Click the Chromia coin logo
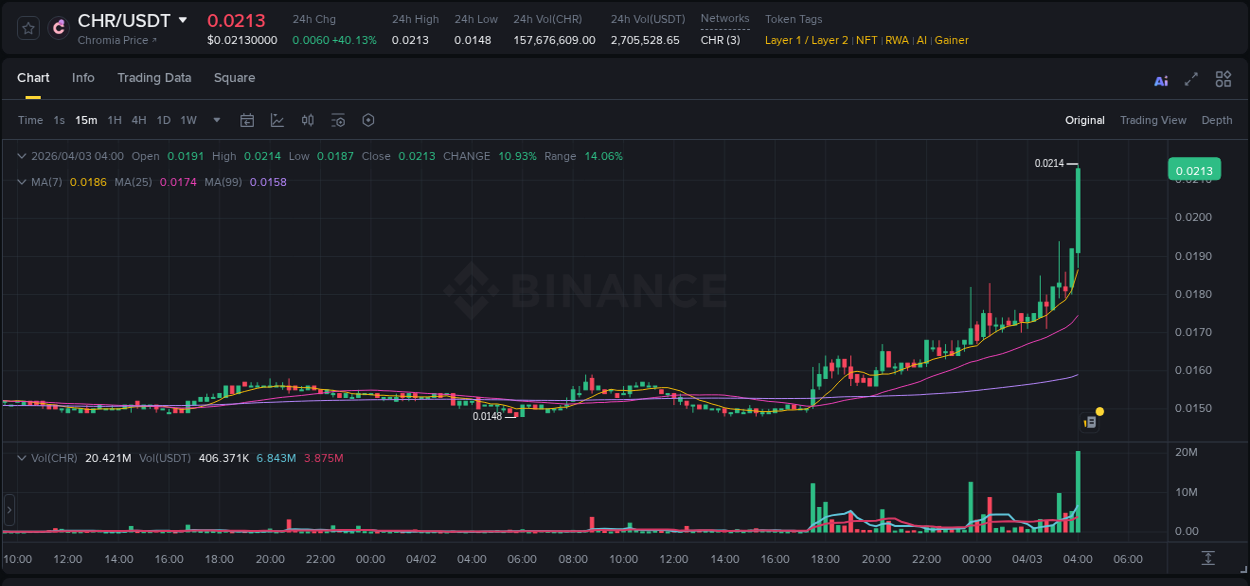This screenshot has height=586, width=1250. pyautogui.click(x=56, y=27)
